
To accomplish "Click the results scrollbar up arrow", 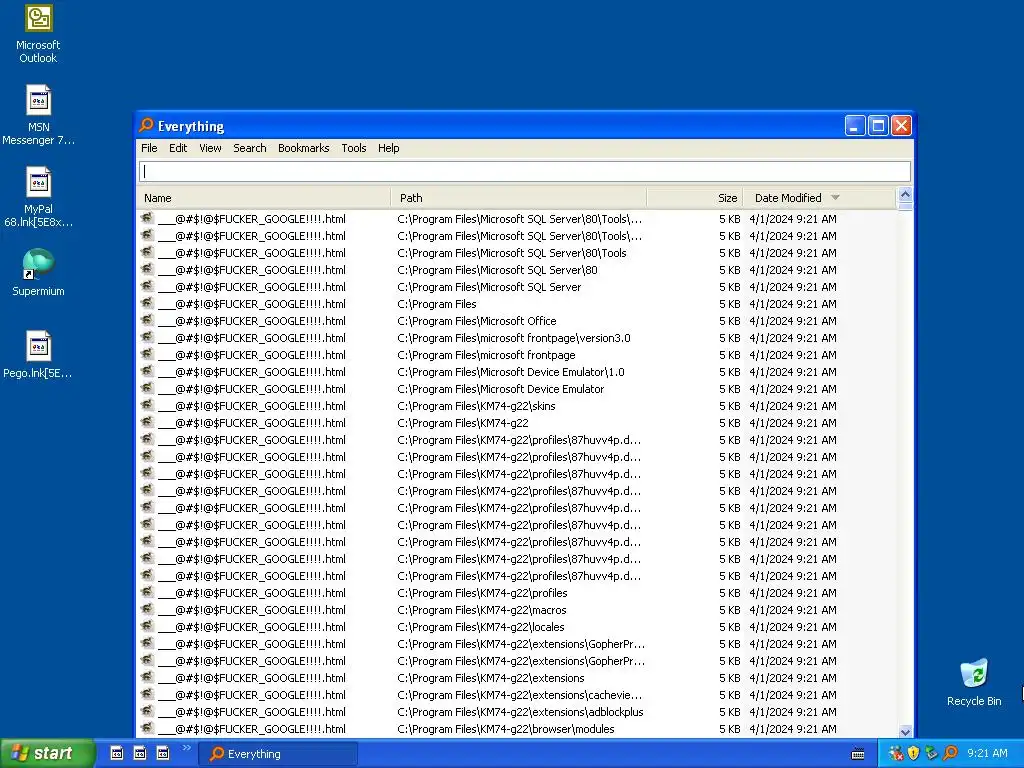I will tap(905, 194).
